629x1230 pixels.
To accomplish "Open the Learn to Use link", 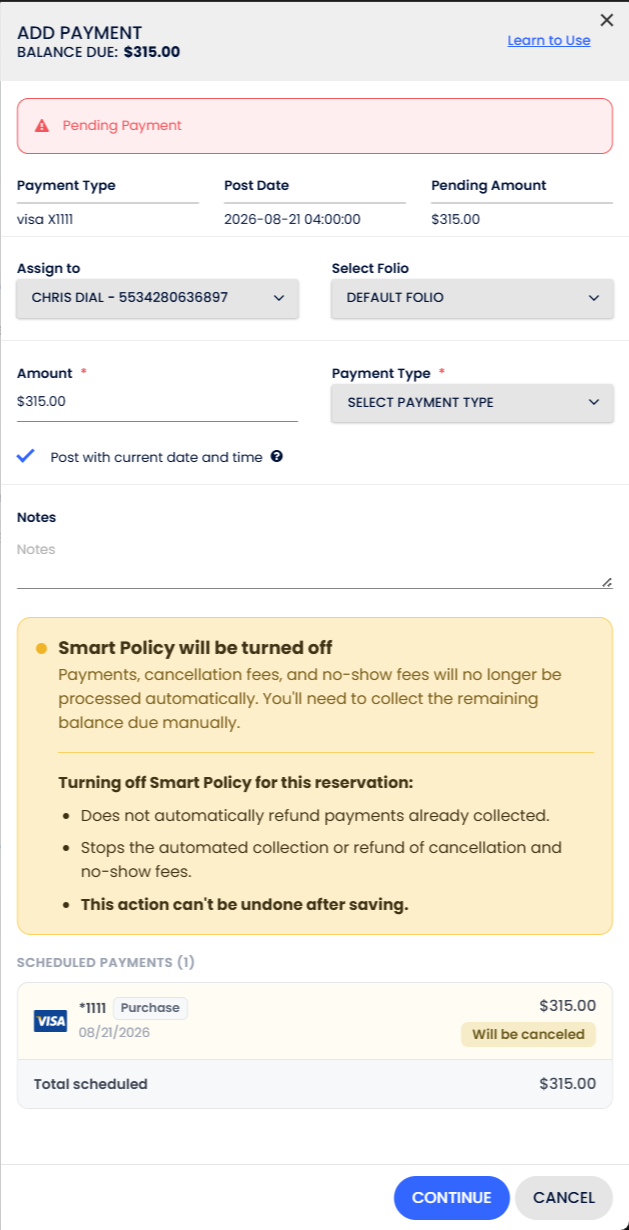I will 549,41.
